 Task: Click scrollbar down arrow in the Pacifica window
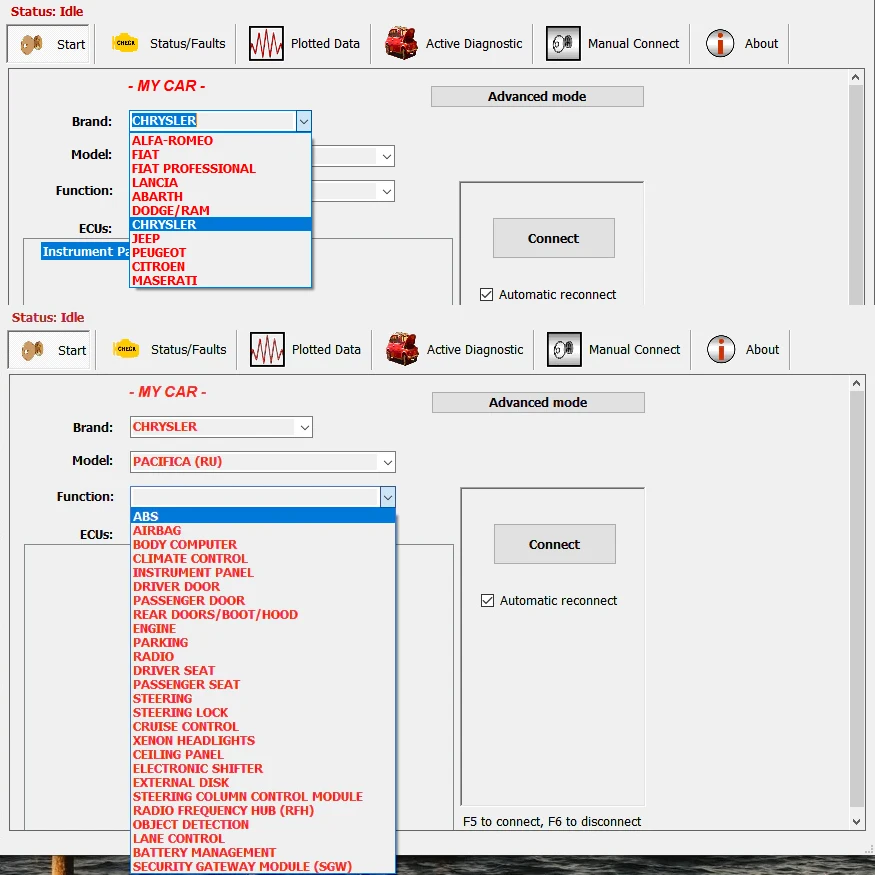[x=857, y=822]
